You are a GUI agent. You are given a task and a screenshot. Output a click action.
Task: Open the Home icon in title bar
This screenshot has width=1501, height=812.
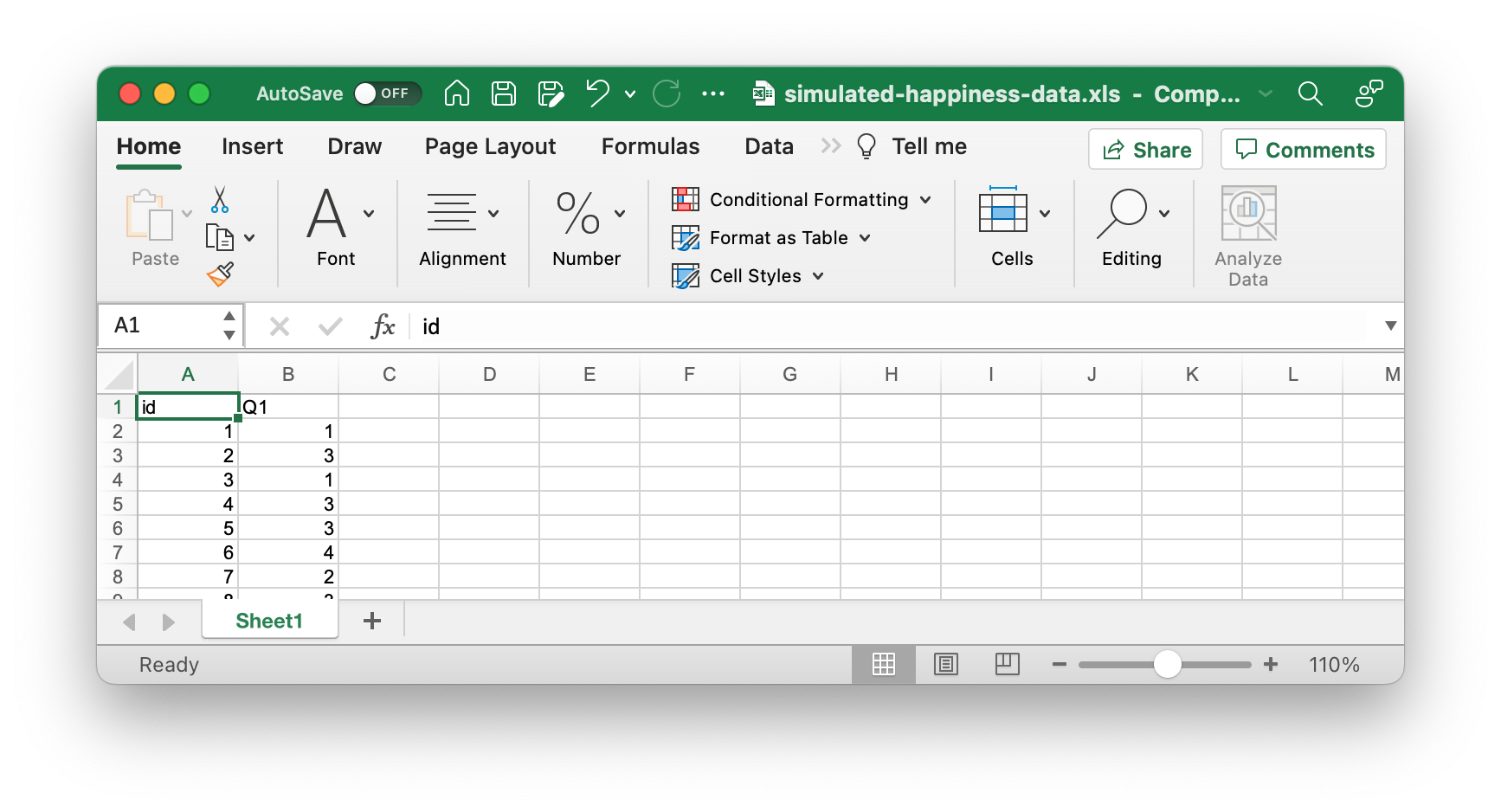(x=457, y=93)
